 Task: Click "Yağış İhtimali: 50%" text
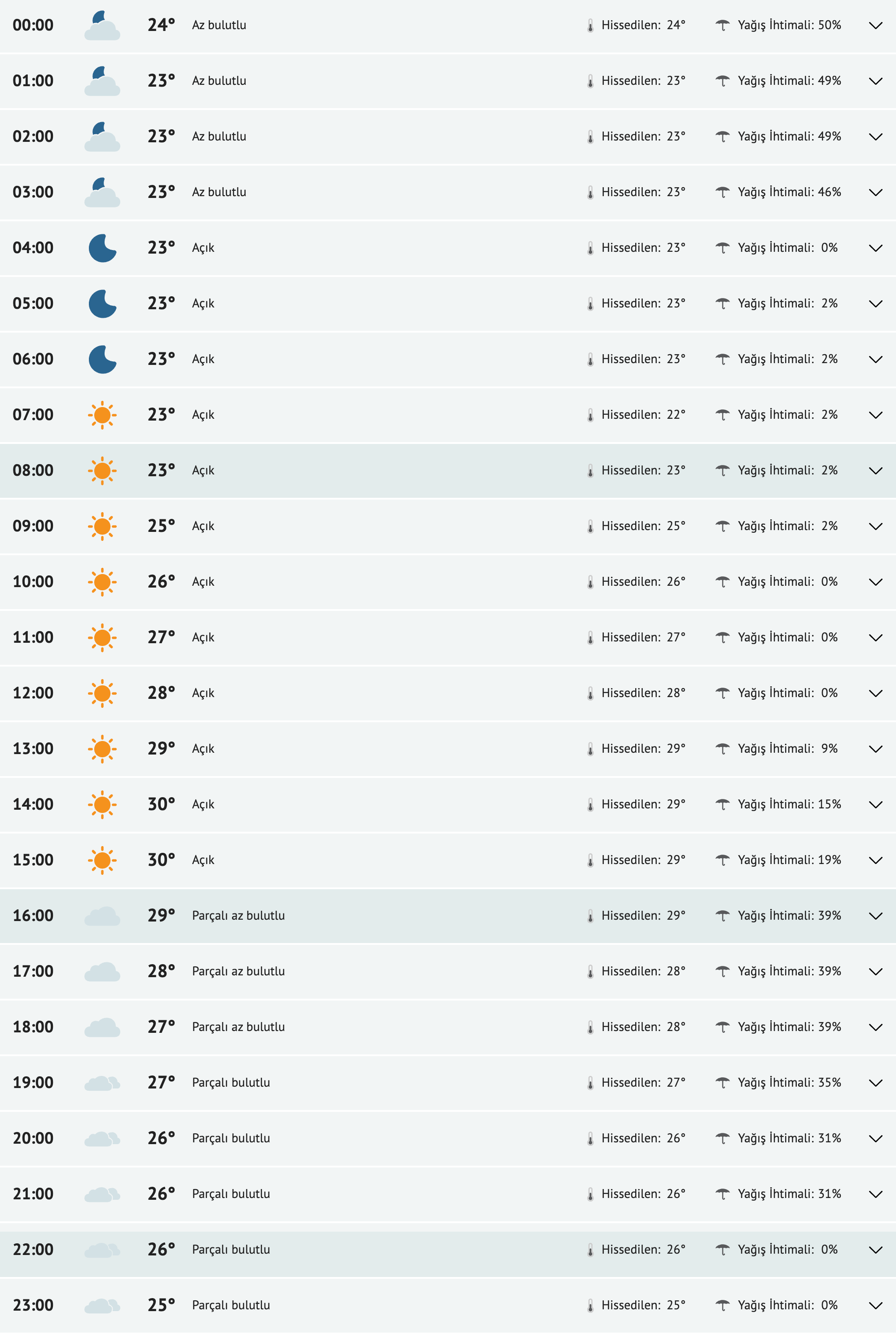click(x=789, y=25)
